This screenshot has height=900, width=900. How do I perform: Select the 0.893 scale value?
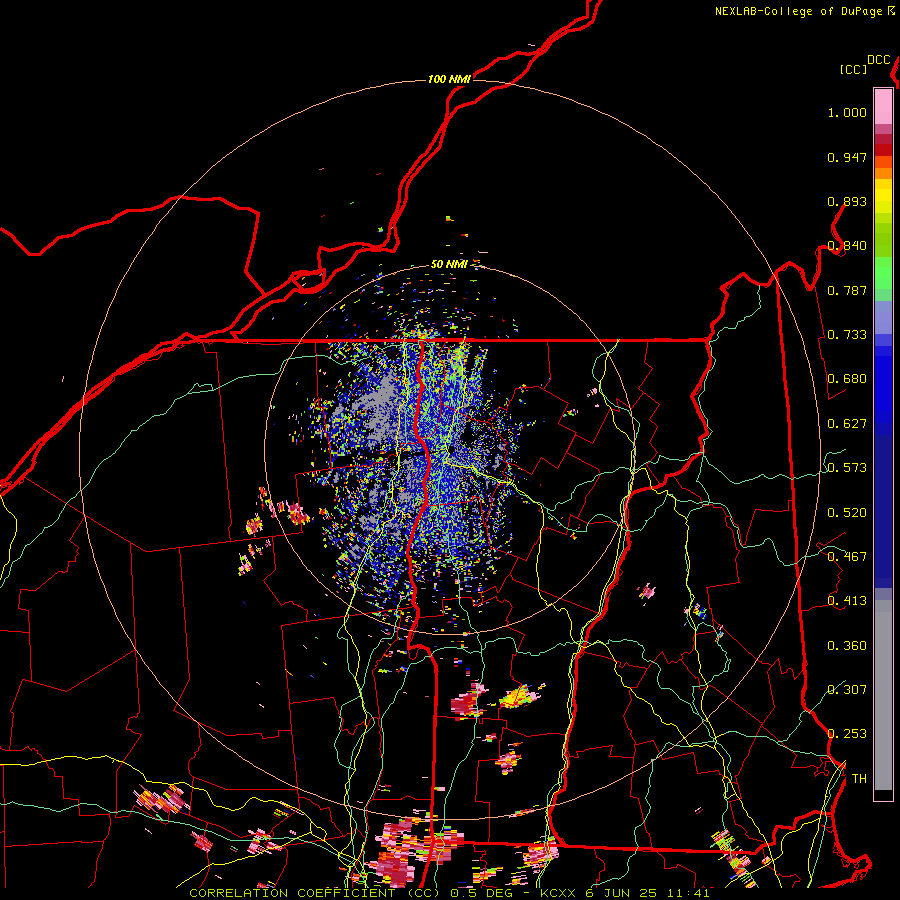pyautogui.click(x=847, y=201)
